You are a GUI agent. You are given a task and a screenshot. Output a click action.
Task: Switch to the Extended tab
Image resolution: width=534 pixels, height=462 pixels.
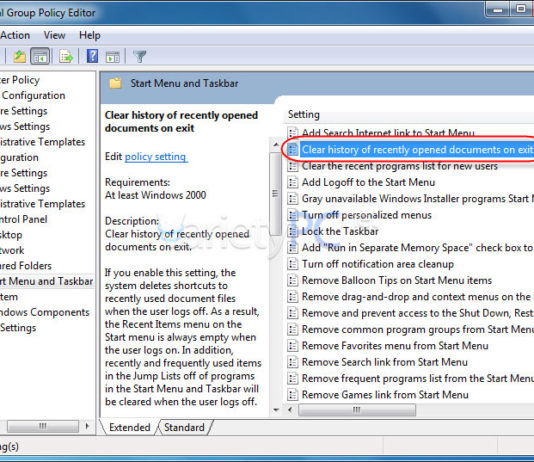tap(129, 427)
